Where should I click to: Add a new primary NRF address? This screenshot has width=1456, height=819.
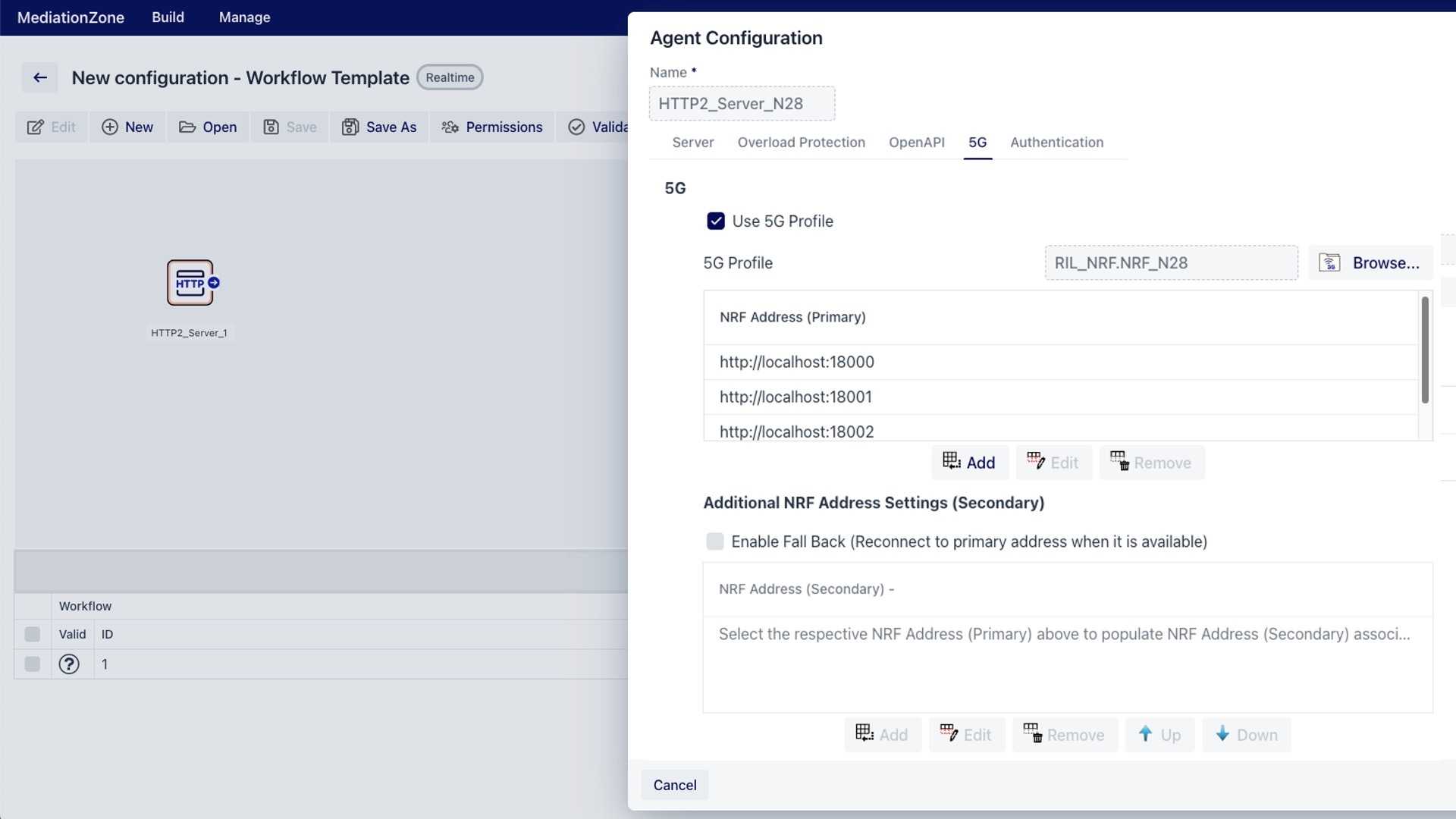click(969, 462)
